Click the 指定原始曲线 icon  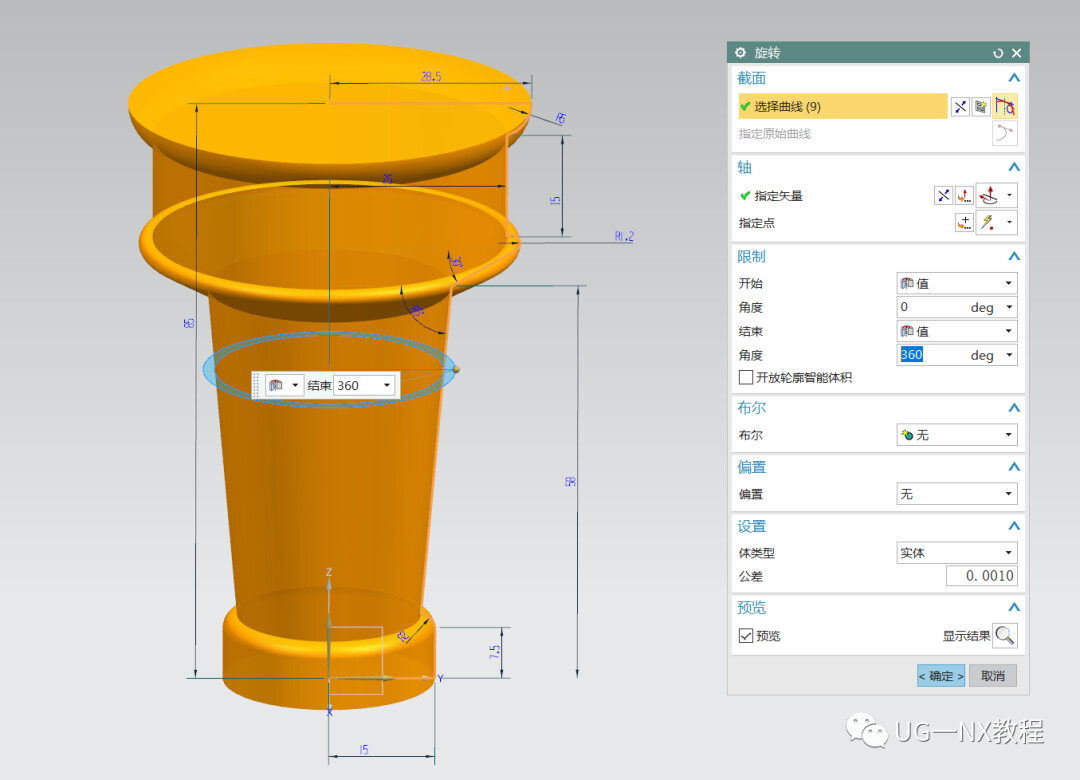(x=1005, y=134)
